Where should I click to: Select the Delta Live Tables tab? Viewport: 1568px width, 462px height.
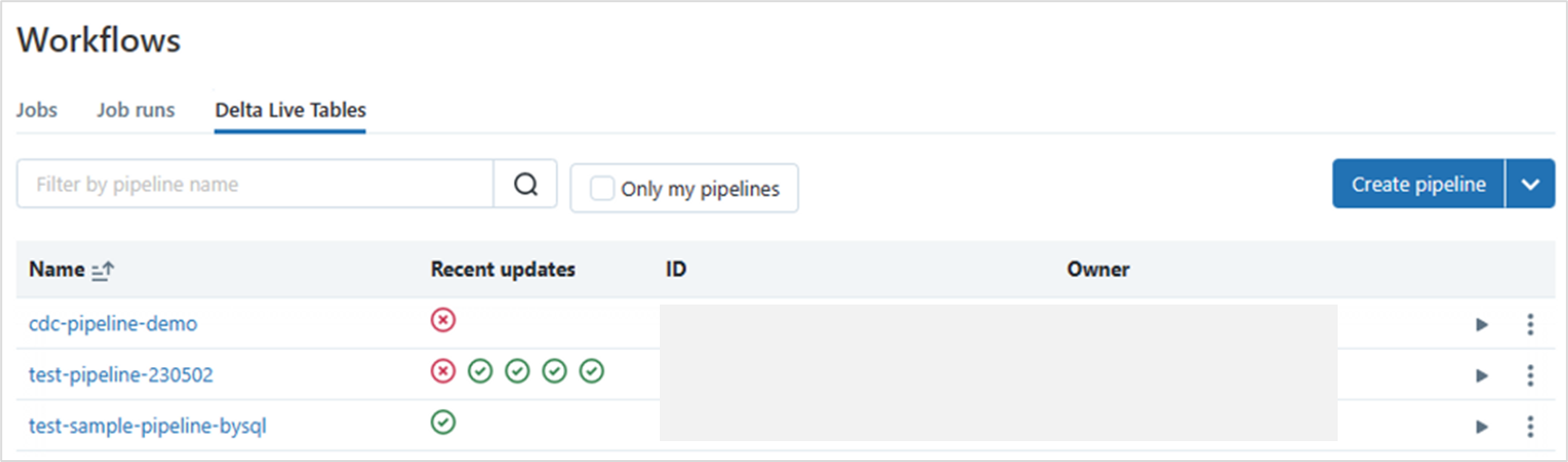[290, 110]
